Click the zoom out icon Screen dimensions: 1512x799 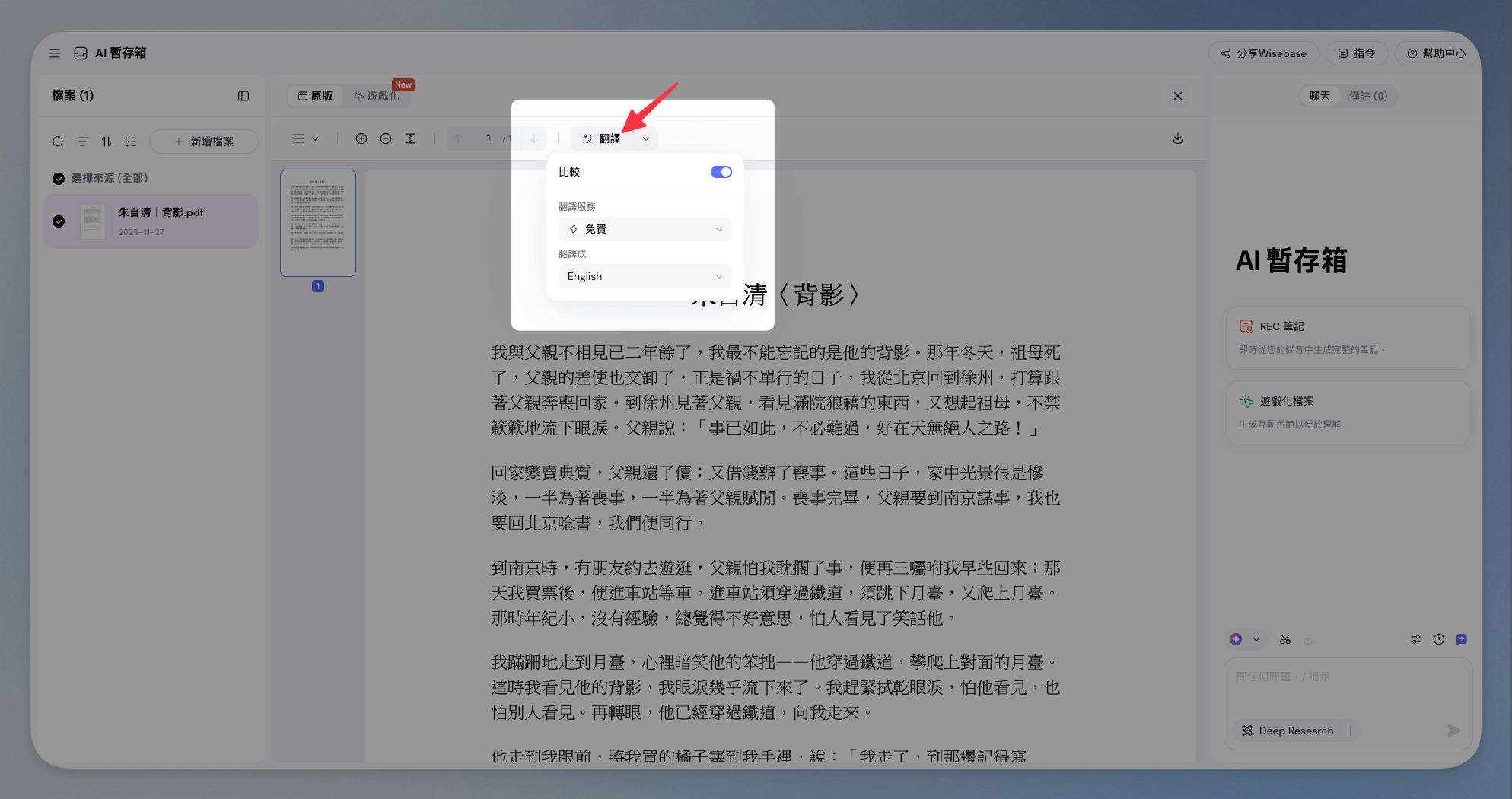click(386, 138)
